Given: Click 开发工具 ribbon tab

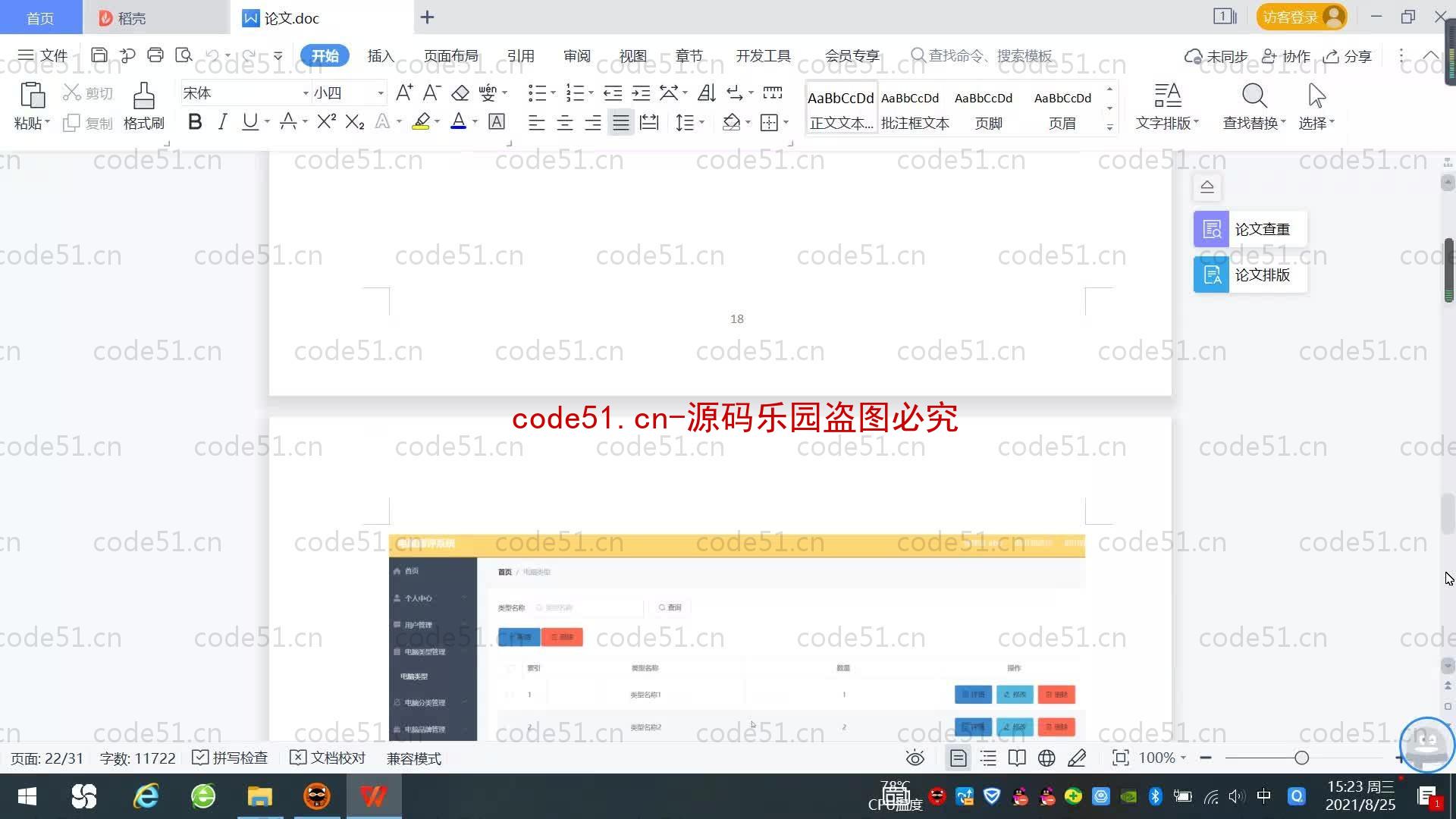Looking at the screenshot, I should point(762,55).
